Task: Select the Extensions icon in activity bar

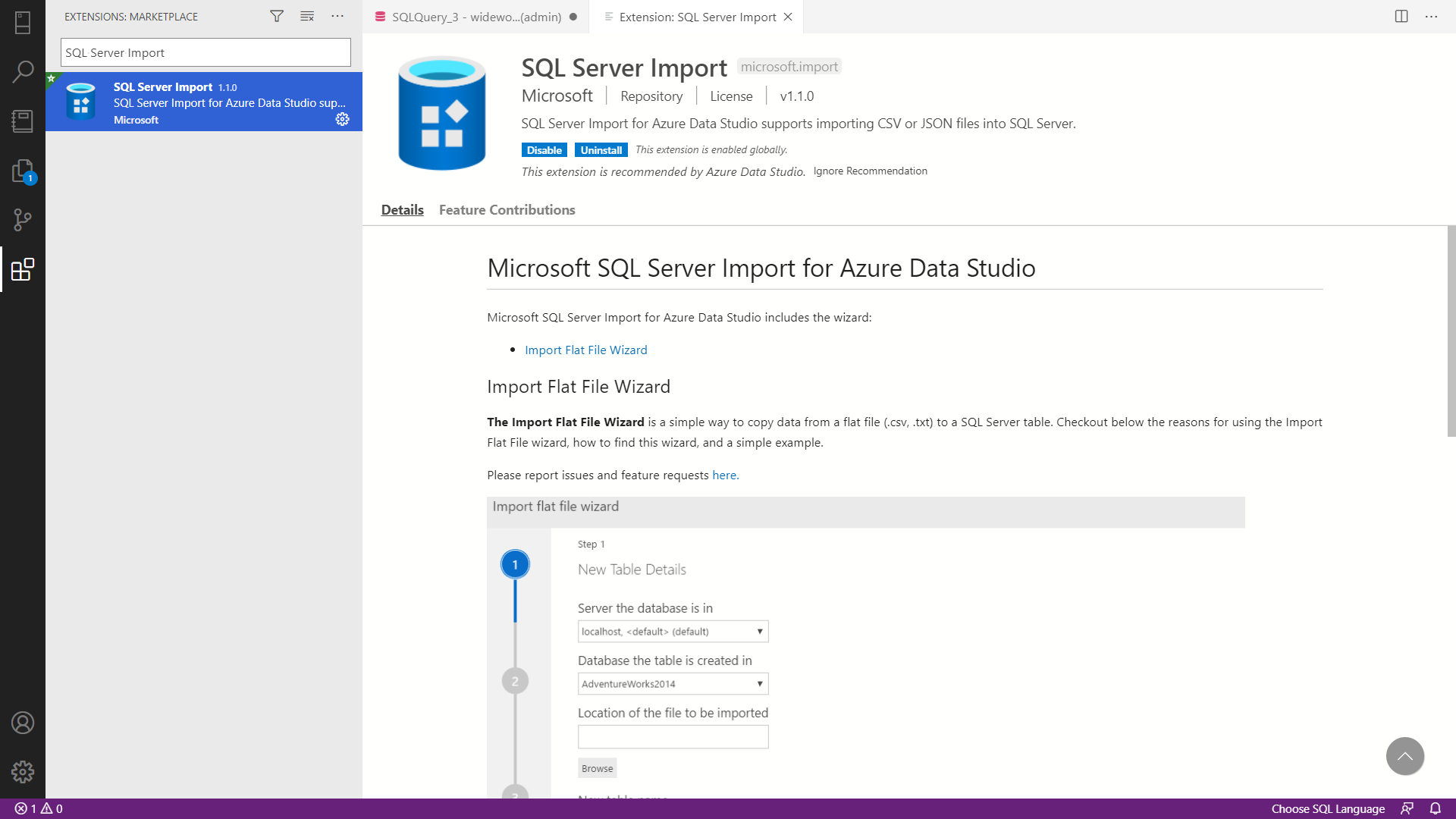Action: [x=23, y=269]
